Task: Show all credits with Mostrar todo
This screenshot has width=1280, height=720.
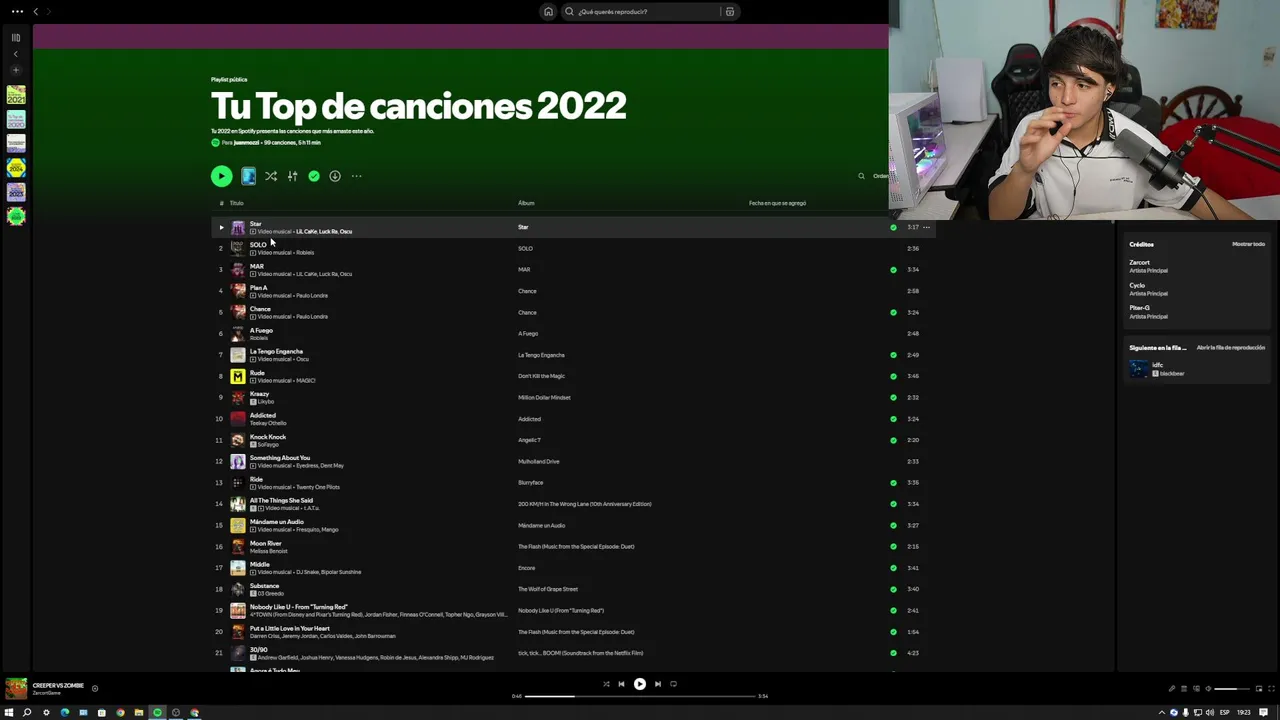Action: (1248, 244)
